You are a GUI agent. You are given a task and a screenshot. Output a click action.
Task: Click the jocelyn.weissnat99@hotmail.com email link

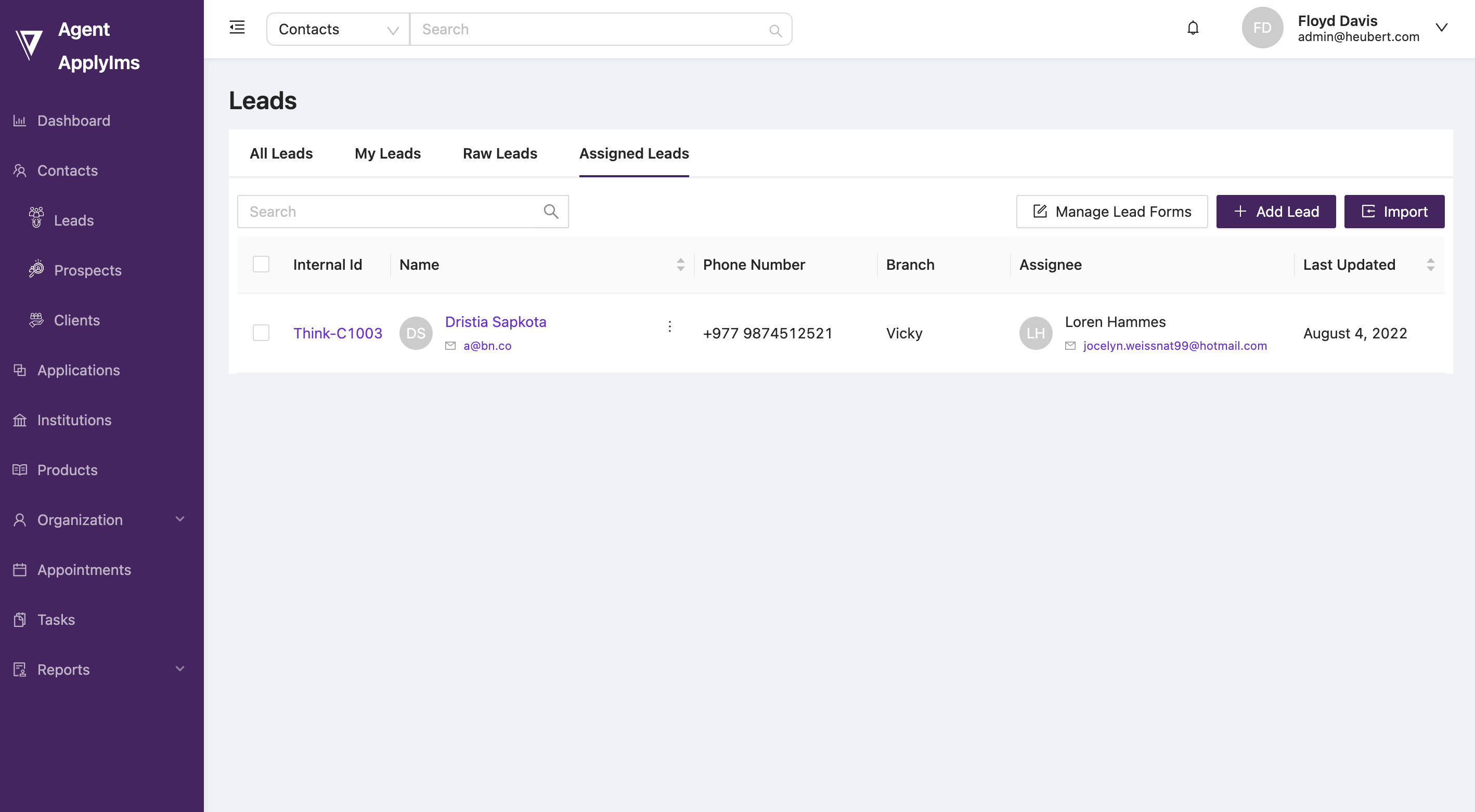click(1175, 346)
